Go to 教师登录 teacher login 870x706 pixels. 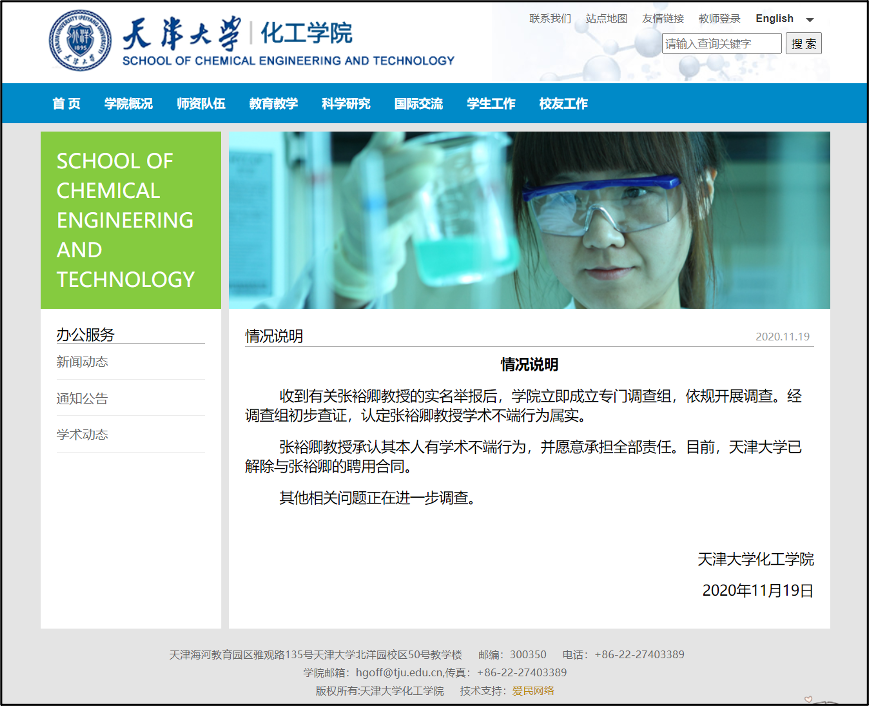[x=719, y=19]
